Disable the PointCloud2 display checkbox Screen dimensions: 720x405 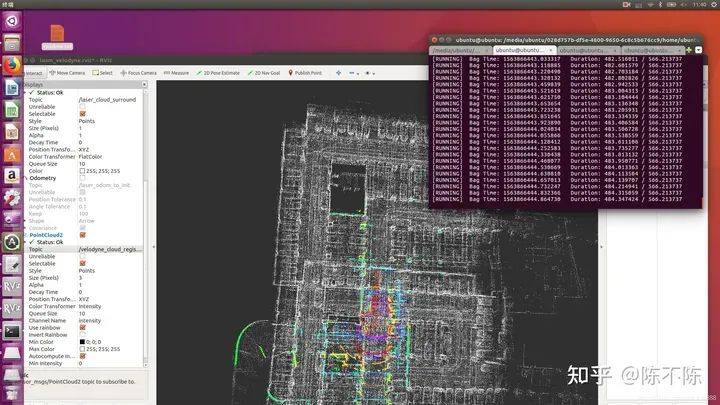pyautogui.click(x=83, y=235)
